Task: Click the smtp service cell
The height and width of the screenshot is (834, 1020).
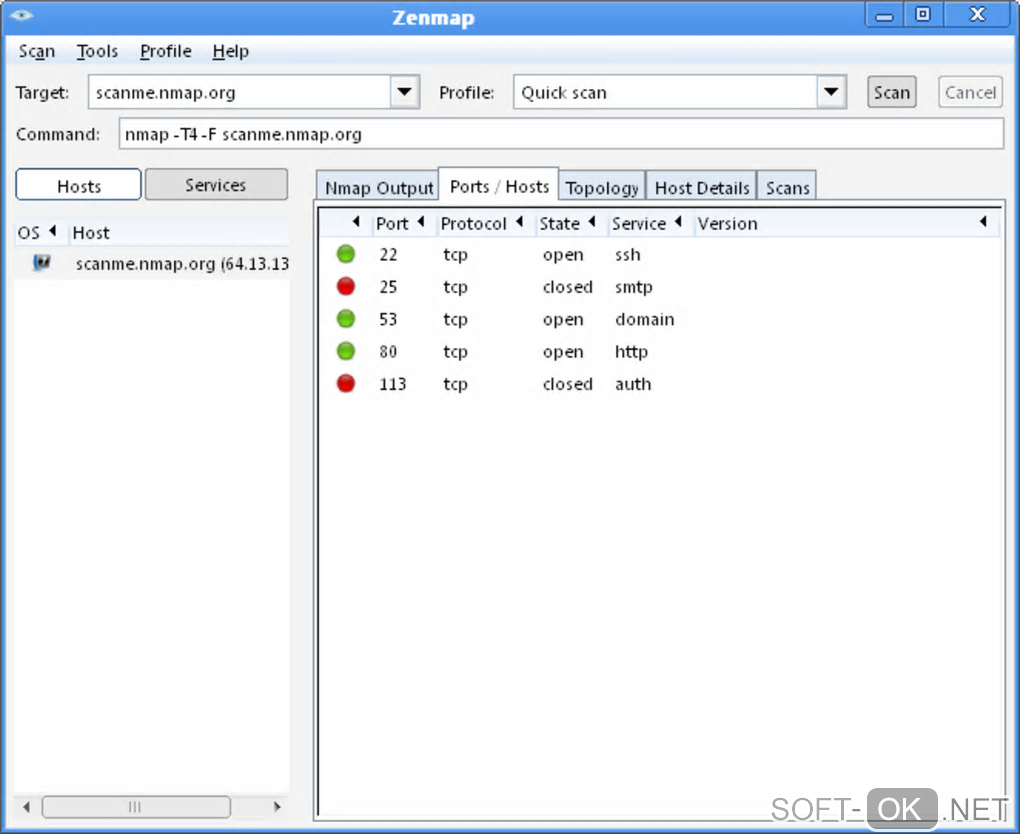Action: click(634, 287)
